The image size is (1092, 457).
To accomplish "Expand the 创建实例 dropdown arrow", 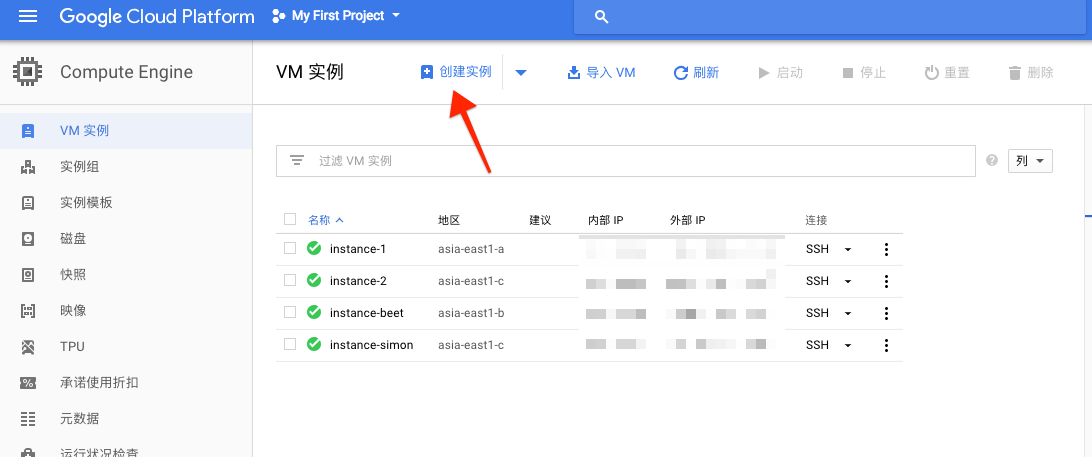I will coord(521,72).
